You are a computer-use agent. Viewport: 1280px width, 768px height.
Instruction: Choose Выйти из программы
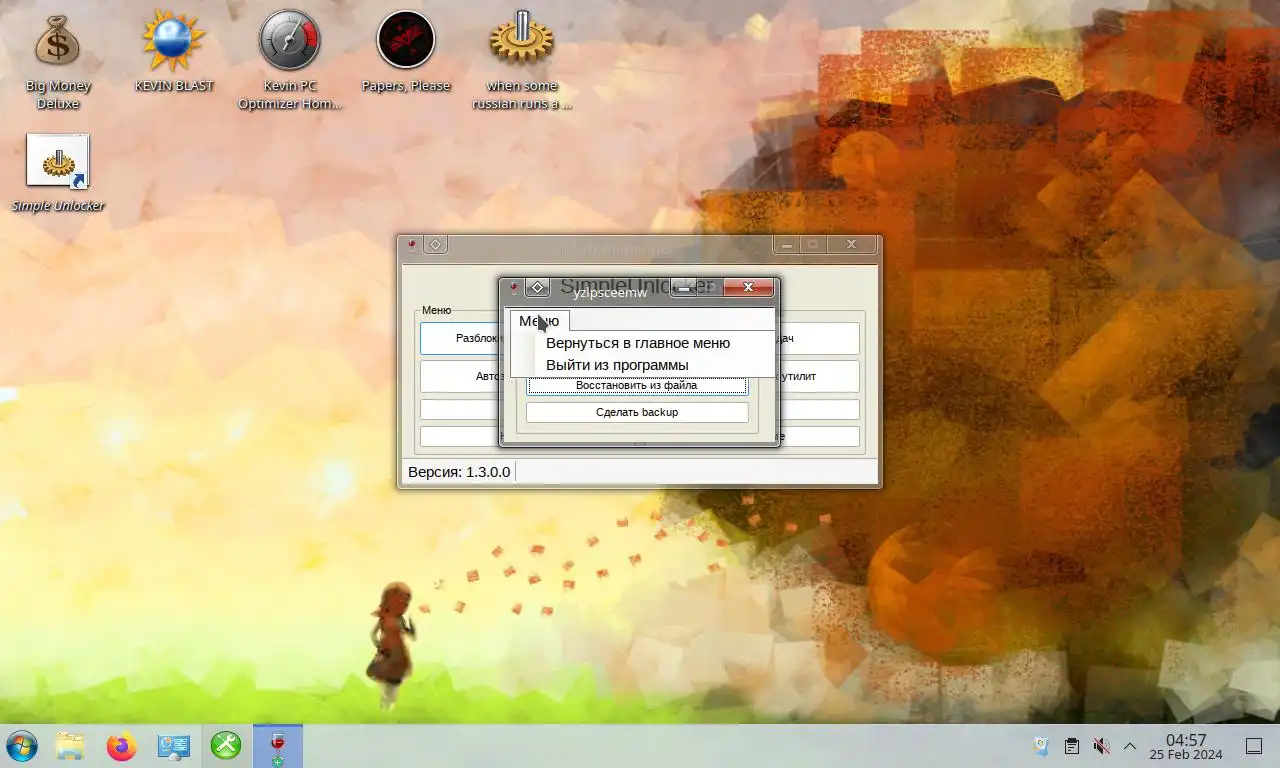(617, 365)
